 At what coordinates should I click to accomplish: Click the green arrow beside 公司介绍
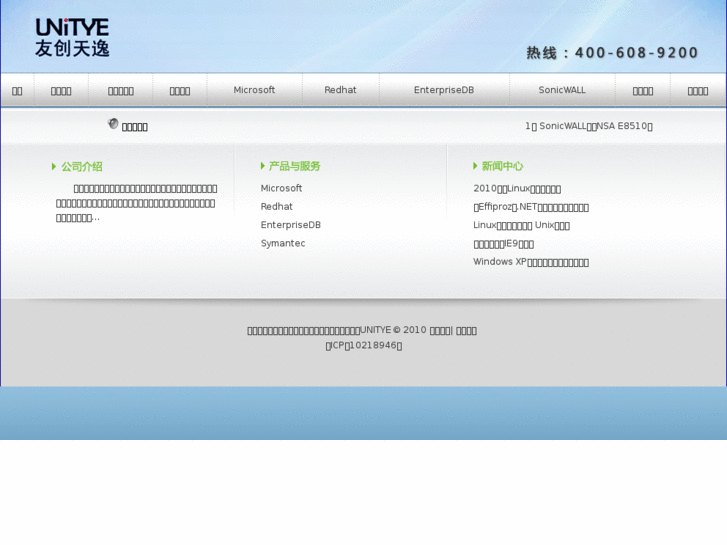tap(54, 167)
